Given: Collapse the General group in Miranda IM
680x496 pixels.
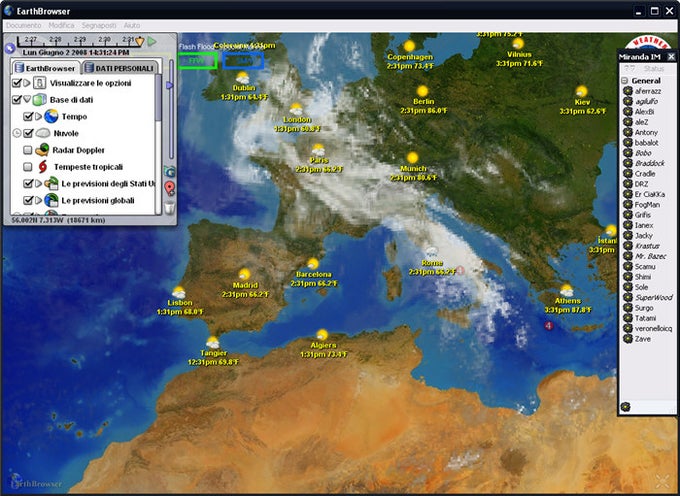Looking at the screenshot, I should [624, 81].
